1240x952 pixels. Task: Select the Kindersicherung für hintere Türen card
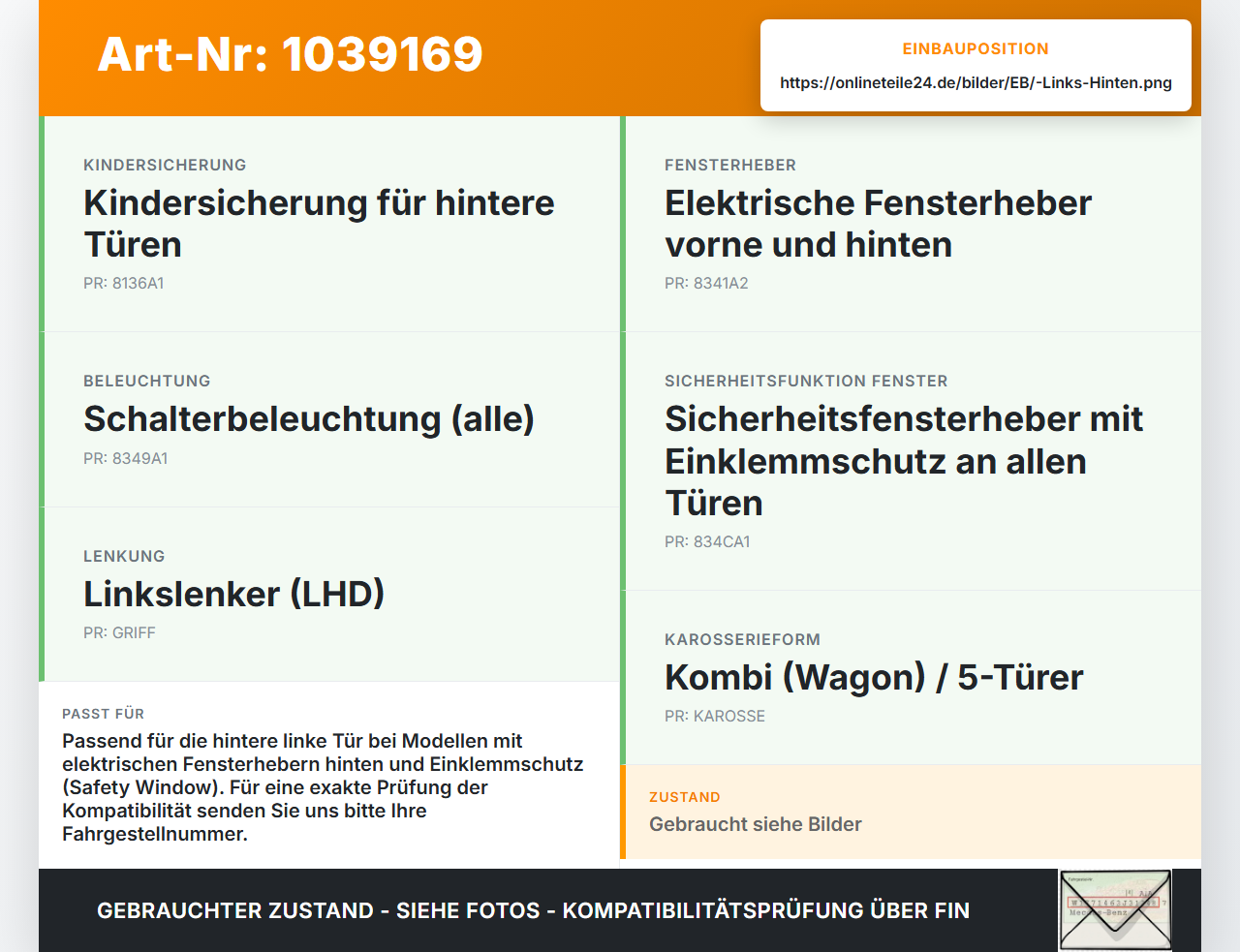pos(329,224)
